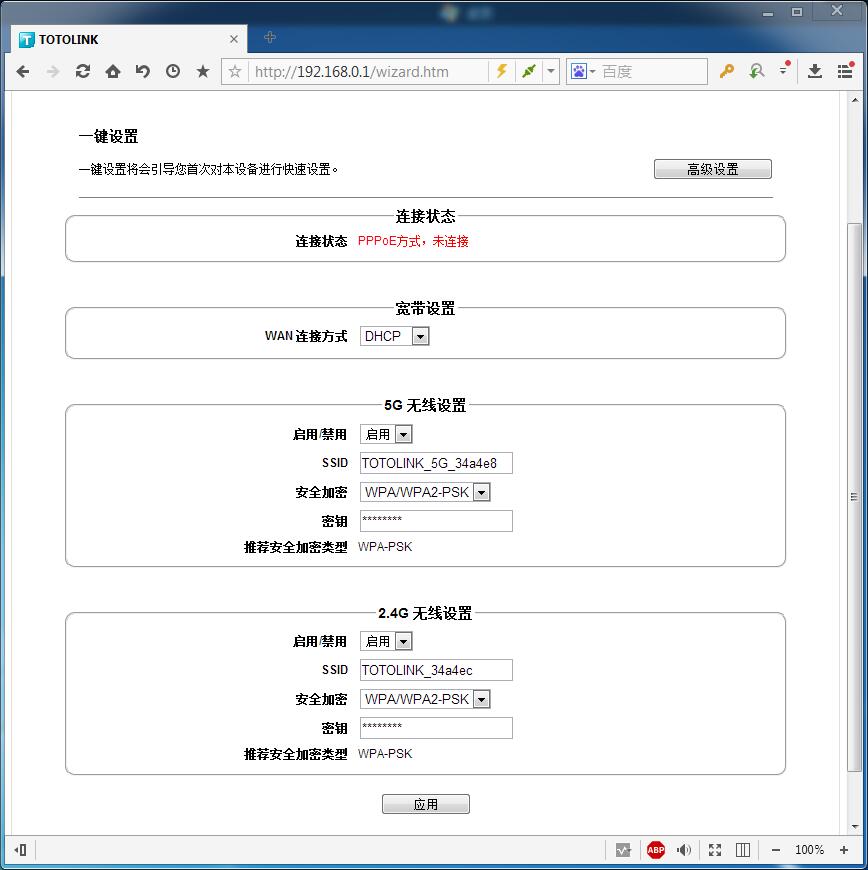Viewport: 868px width, 870px height.
Task: Enter fullscreen using the status bar icon
Action: click(x=715, y=850)
